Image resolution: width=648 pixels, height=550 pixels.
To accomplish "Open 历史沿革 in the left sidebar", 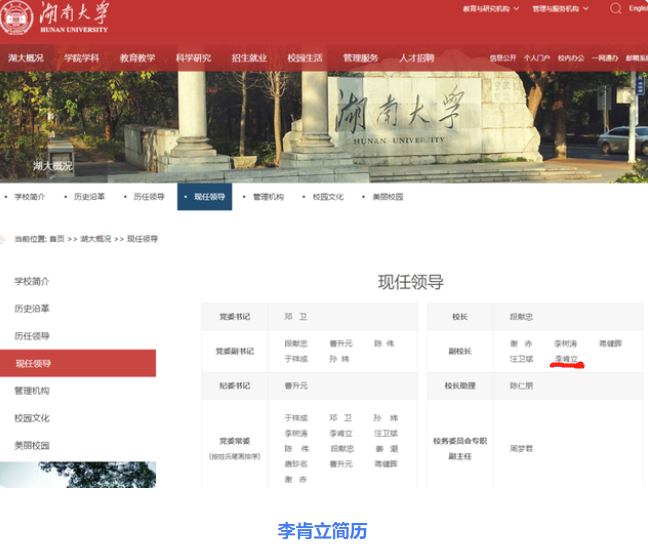I will click(x=32, y=309).
